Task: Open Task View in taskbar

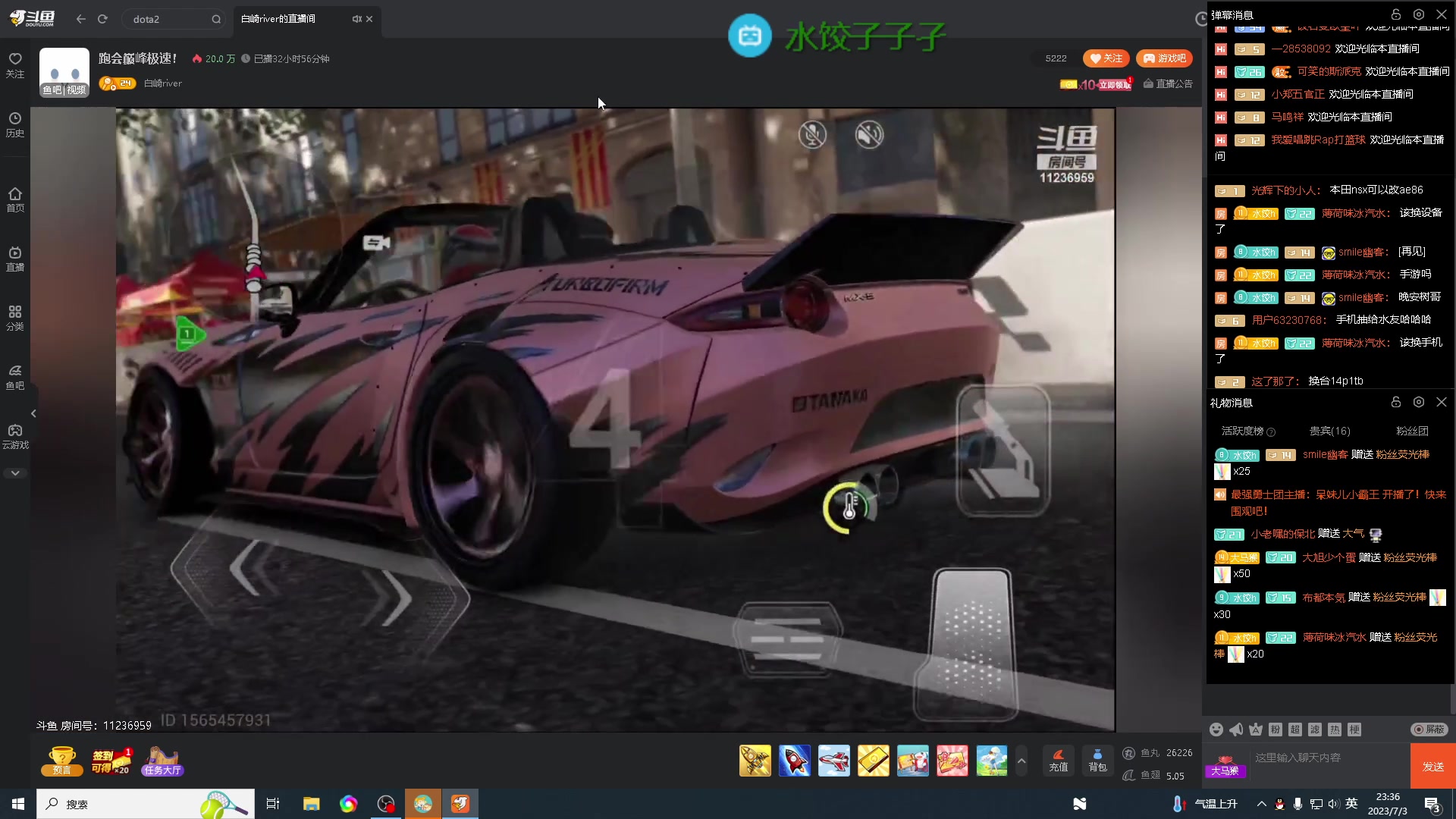Action: pos(273,804)
